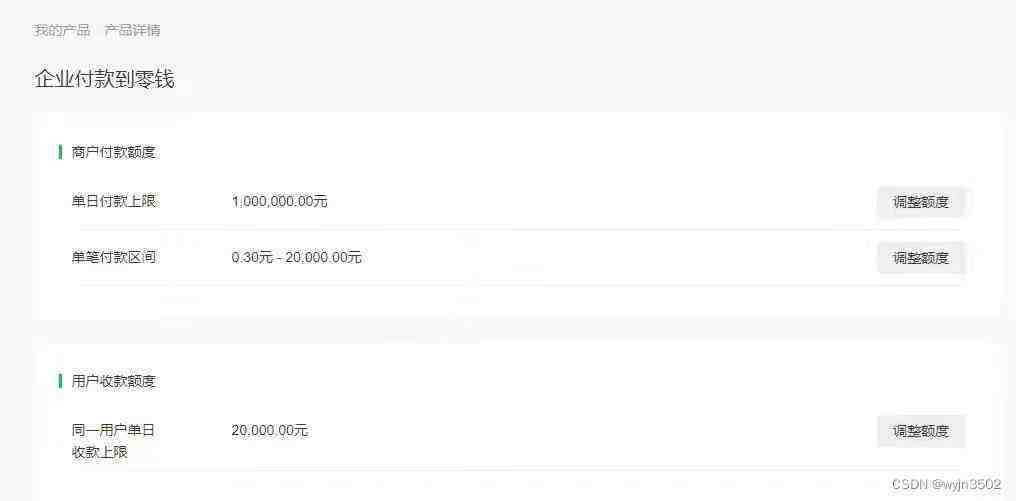The image size is (1016, 501).
Task: Click the 我的产品 breadcrumb link
Action: pyautogui.click(x=62, y=30)
